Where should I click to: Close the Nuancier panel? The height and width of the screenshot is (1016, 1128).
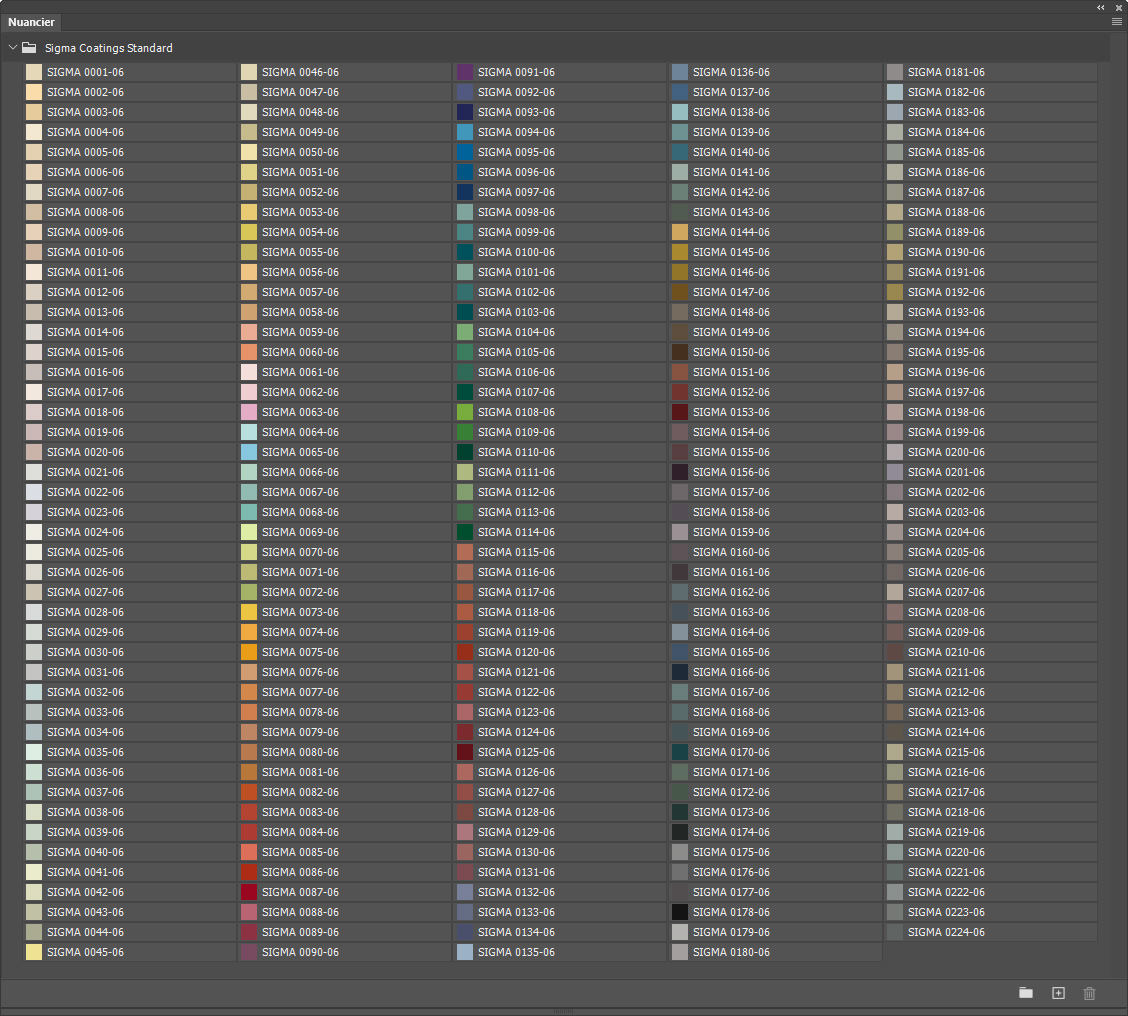pos(1119,7)
